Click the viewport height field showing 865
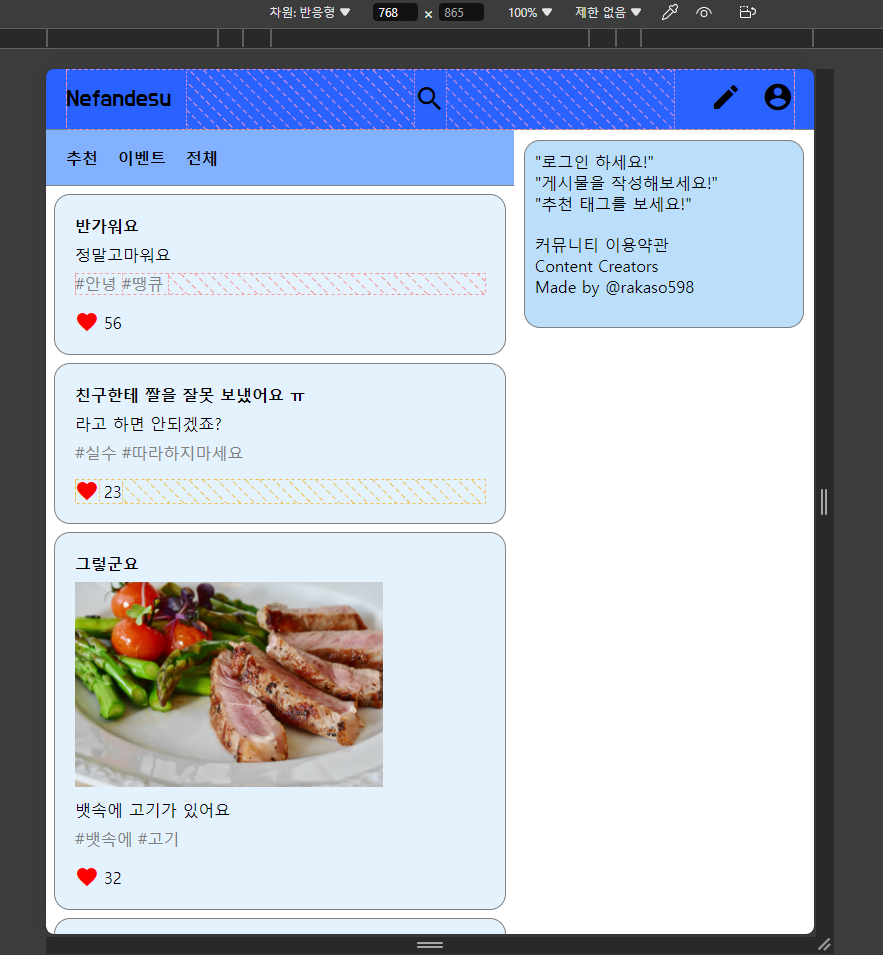The image size is (883, 955). (461, 12)
